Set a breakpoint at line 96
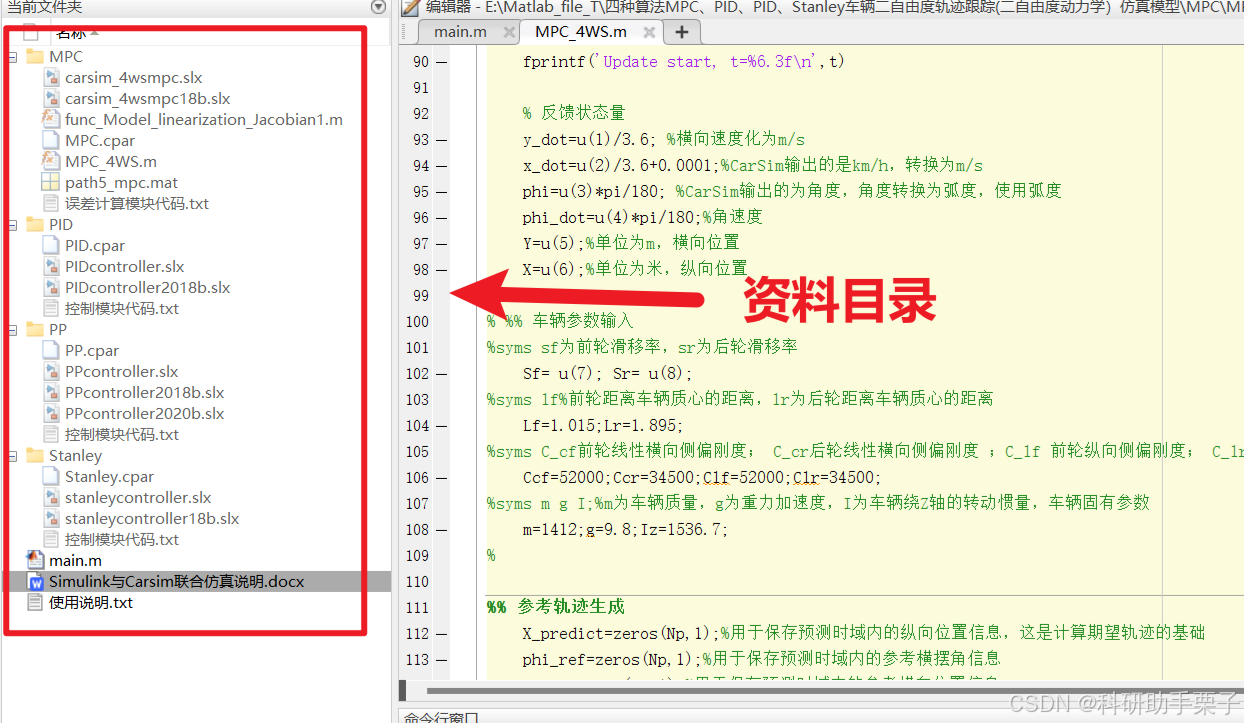1244x723 pixels. (441, 218)
